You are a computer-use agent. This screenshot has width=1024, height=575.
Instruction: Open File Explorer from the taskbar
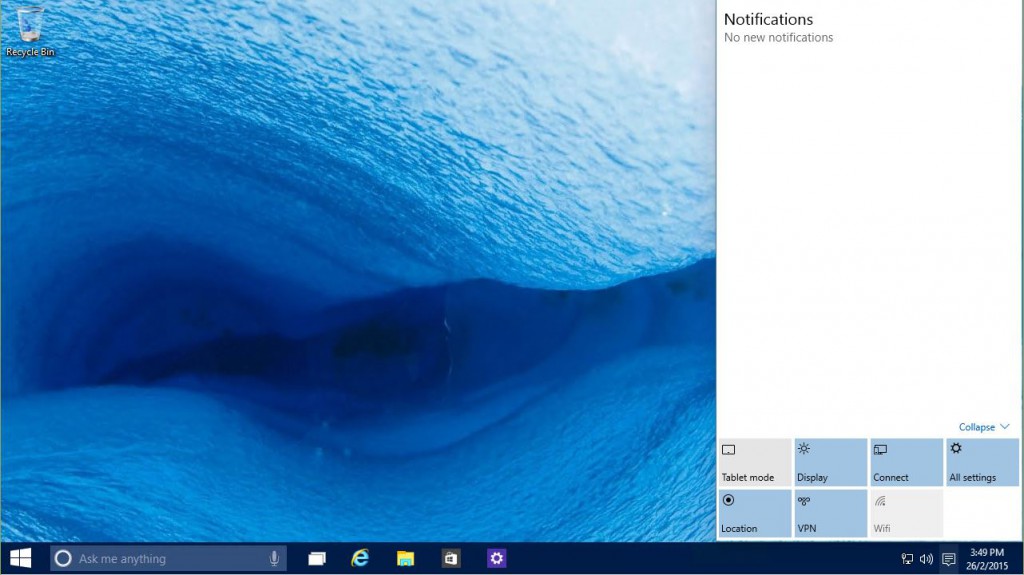tap(406, 559)
